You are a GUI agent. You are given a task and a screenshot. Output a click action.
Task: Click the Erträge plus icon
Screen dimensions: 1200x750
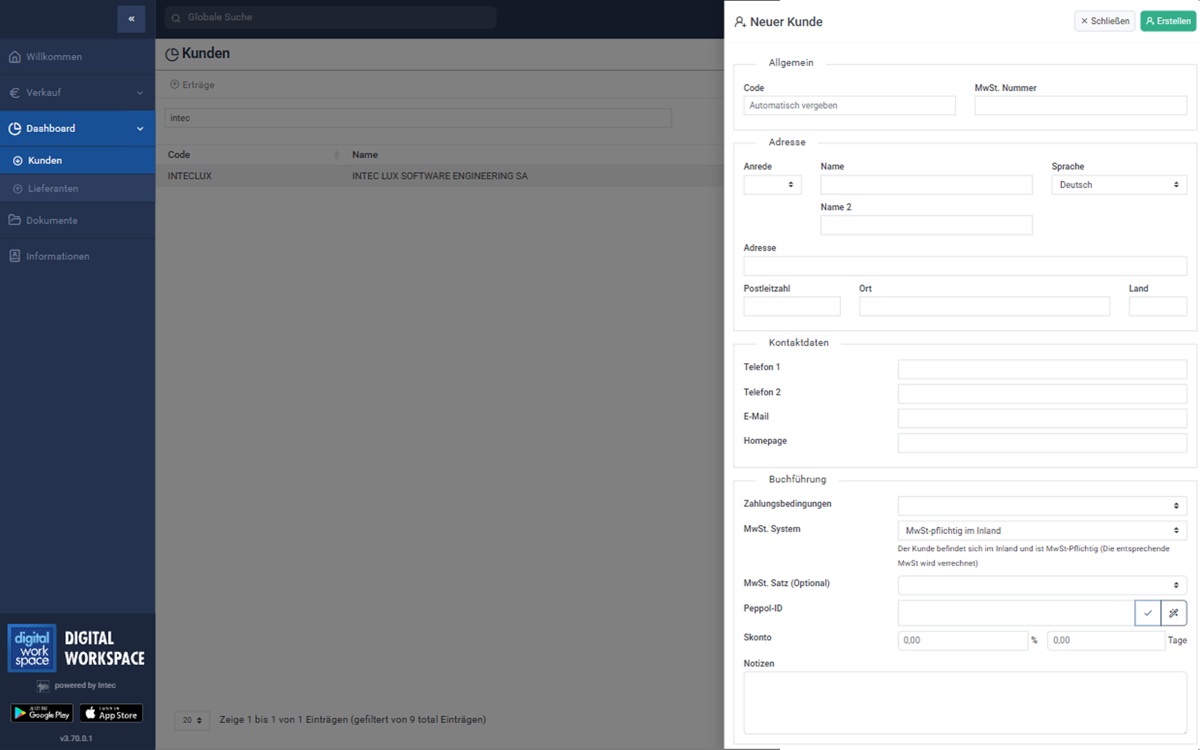click(x=174, y=85)
